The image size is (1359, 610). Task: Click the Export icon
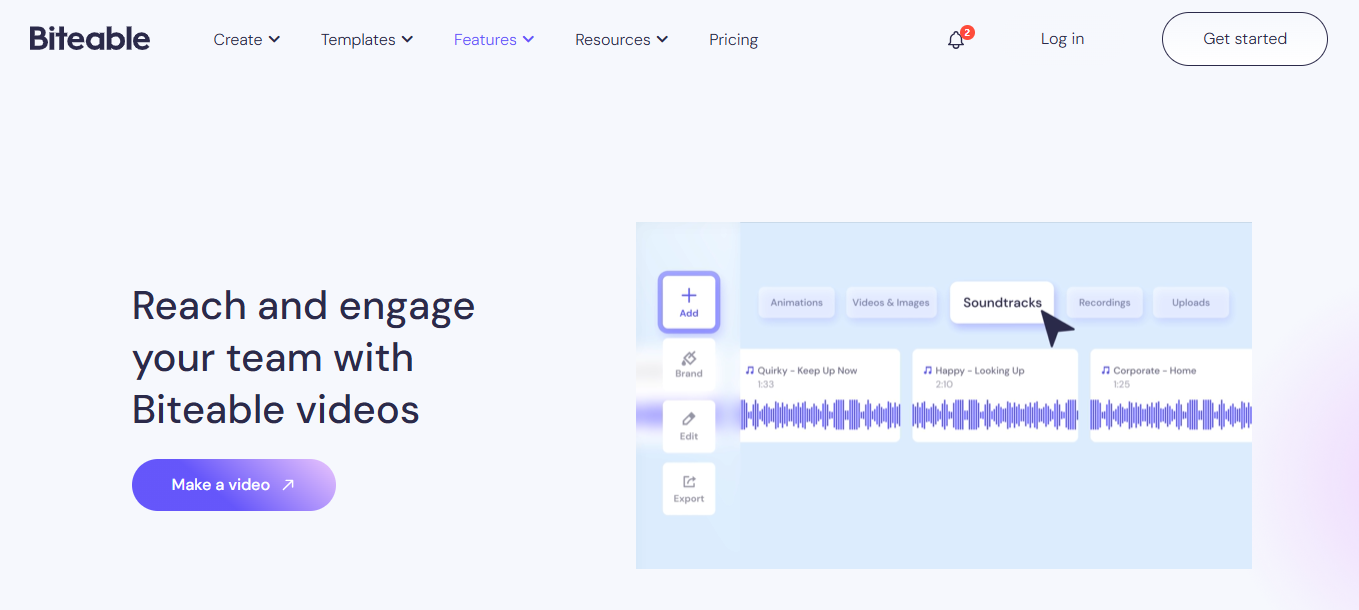(x=688, y=488)
